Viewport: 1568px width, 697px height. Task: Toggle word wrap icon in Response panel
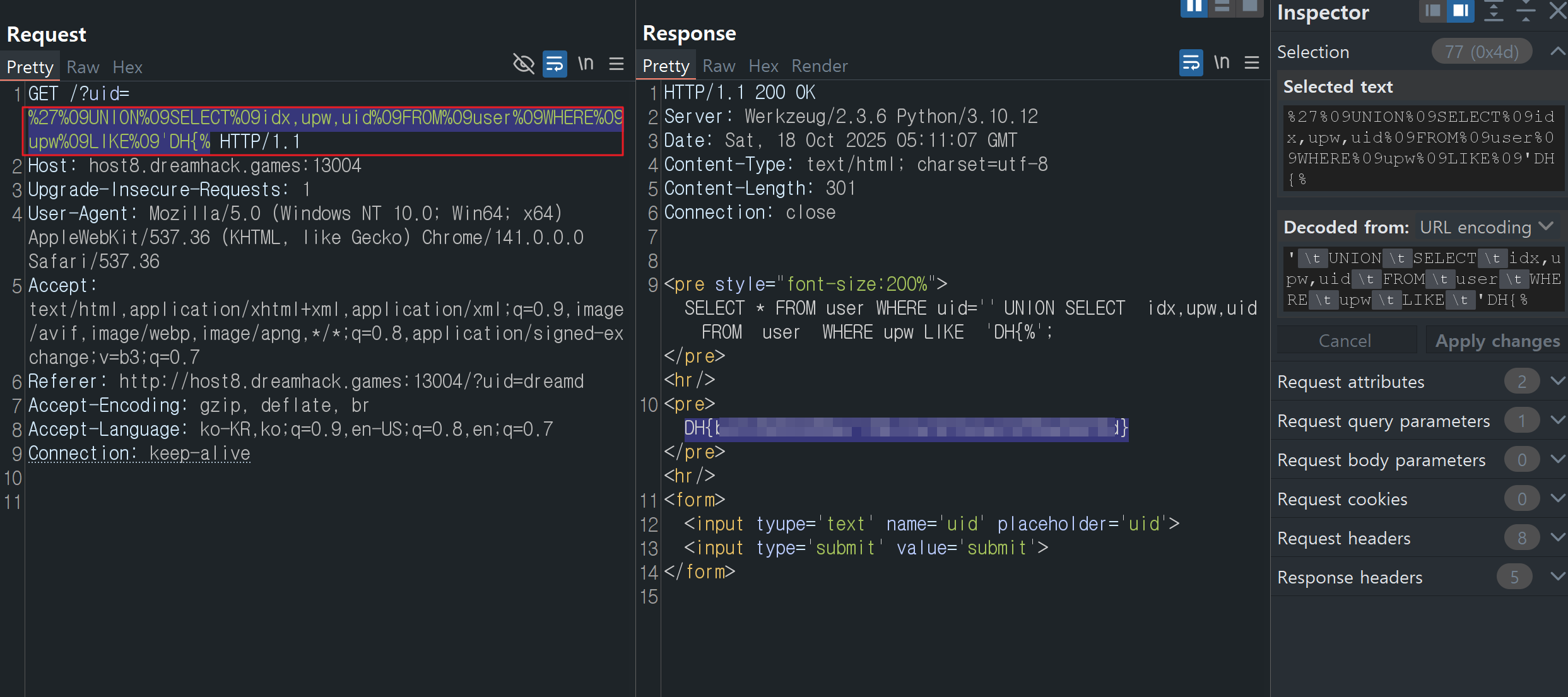click(1190, 62)
